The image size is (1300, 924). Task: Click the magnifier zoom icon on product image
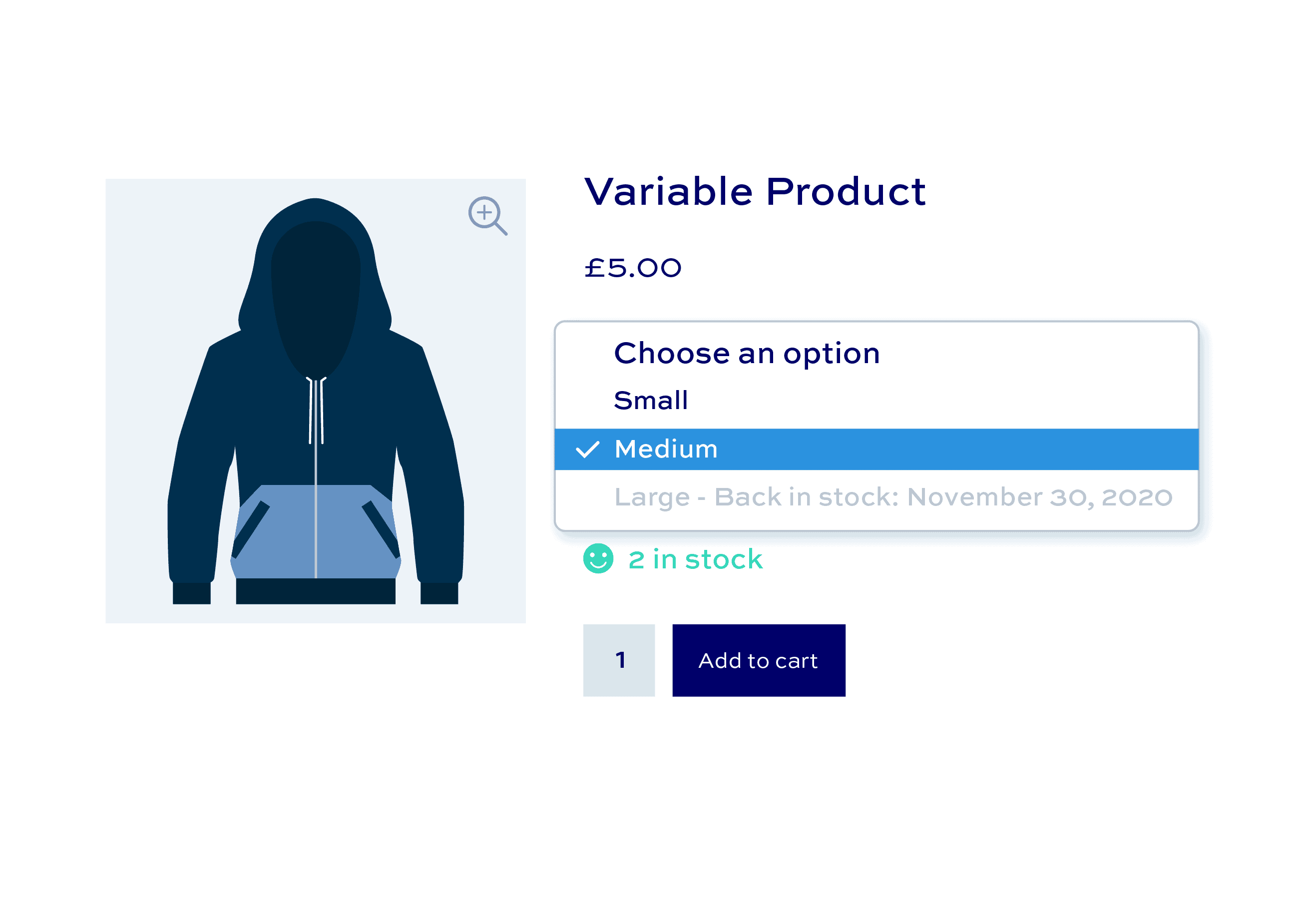click(x=487, y=216)
